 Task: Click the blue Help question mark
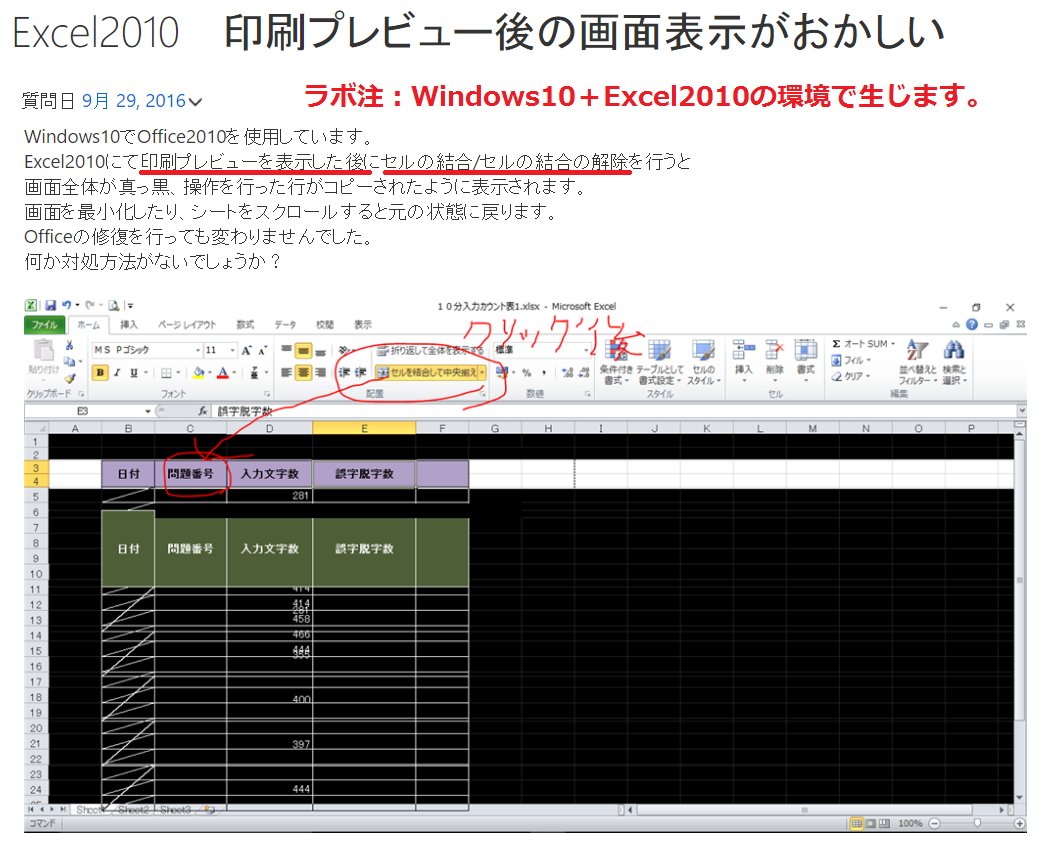click(x=971, y=324)
